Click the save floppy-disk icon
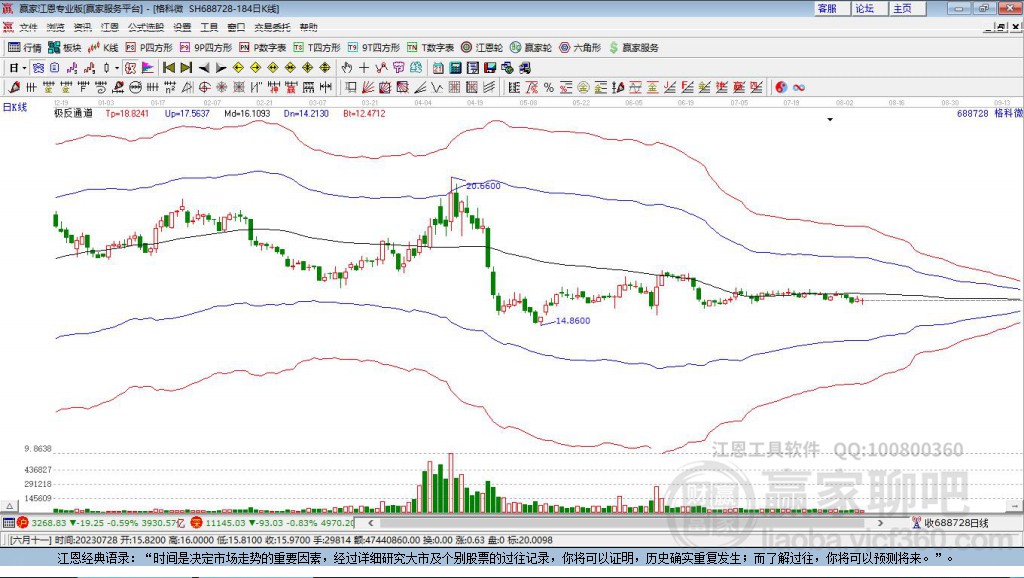Image resolution: width=1024 pixels, height=578 pixels. coord(490,68)
